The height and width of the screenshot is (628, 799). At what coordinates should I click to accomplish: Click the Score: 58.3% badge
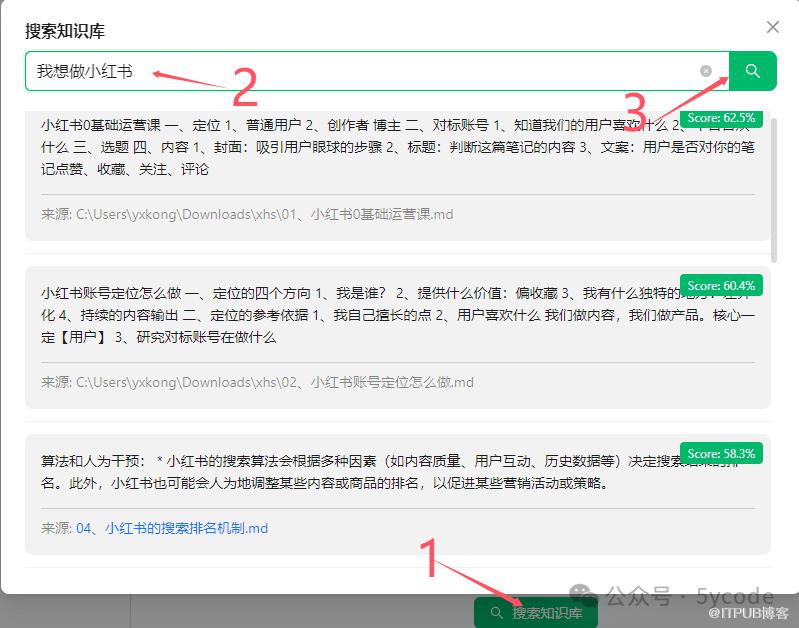(721, 453)
